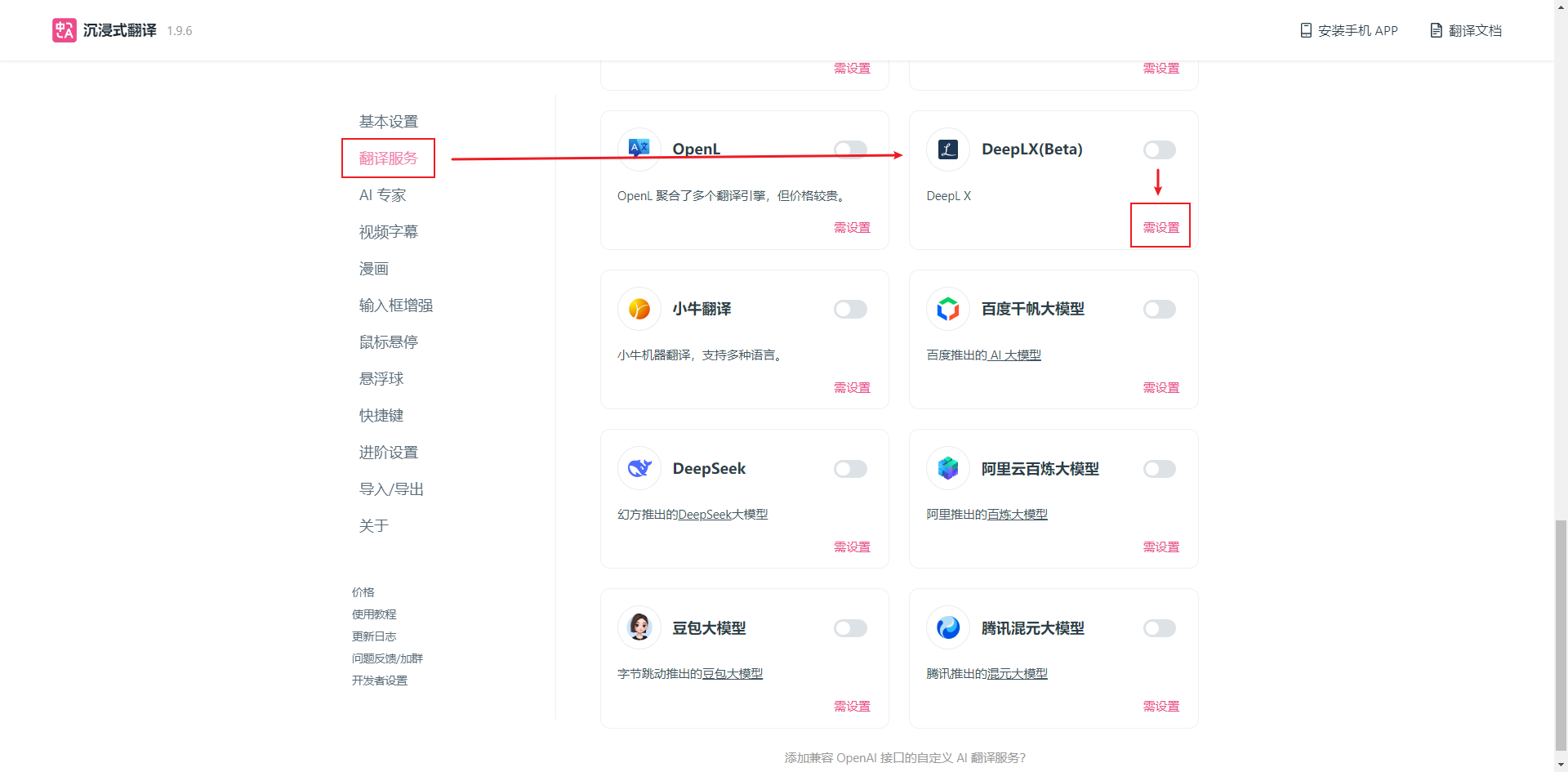The image size is (1568, 772).
Task: Click the 腾讯混元大模型 icon
Action: pyautogui.click(x=947, y=627)
